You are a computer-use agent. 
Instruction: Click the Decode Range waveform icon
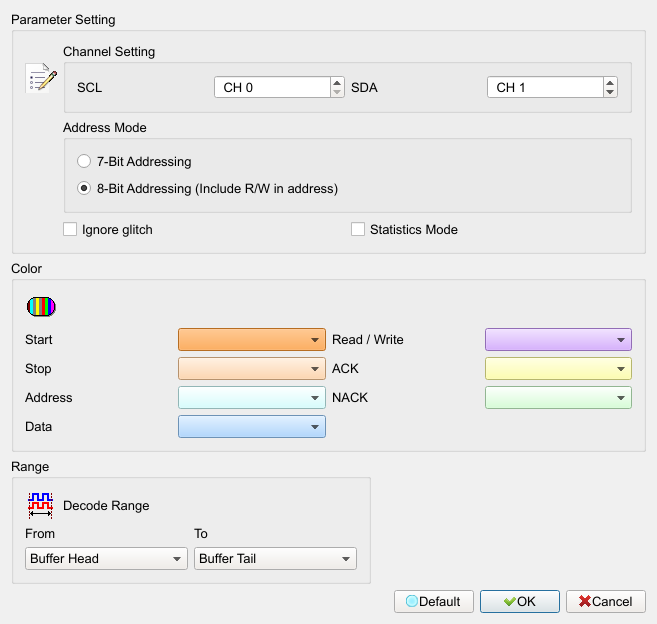pyautogui.click(x=41, y=505)
